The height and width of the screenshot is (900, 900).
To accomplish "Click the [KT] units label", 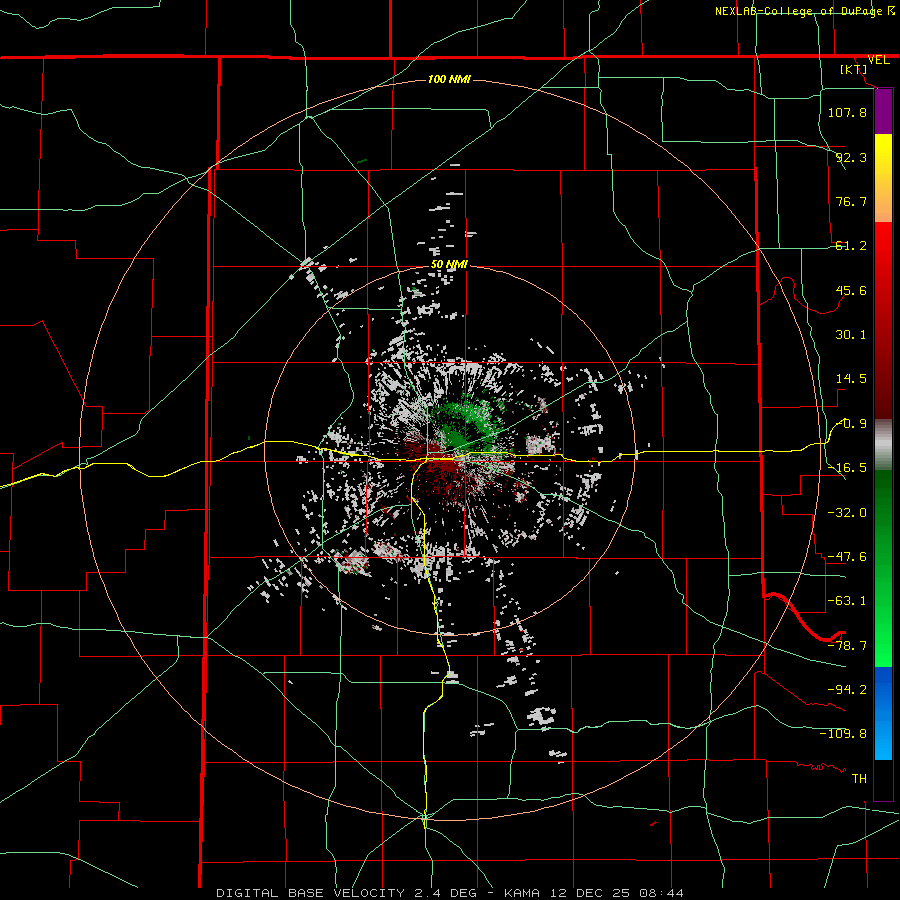I will [x=854, y=69].
